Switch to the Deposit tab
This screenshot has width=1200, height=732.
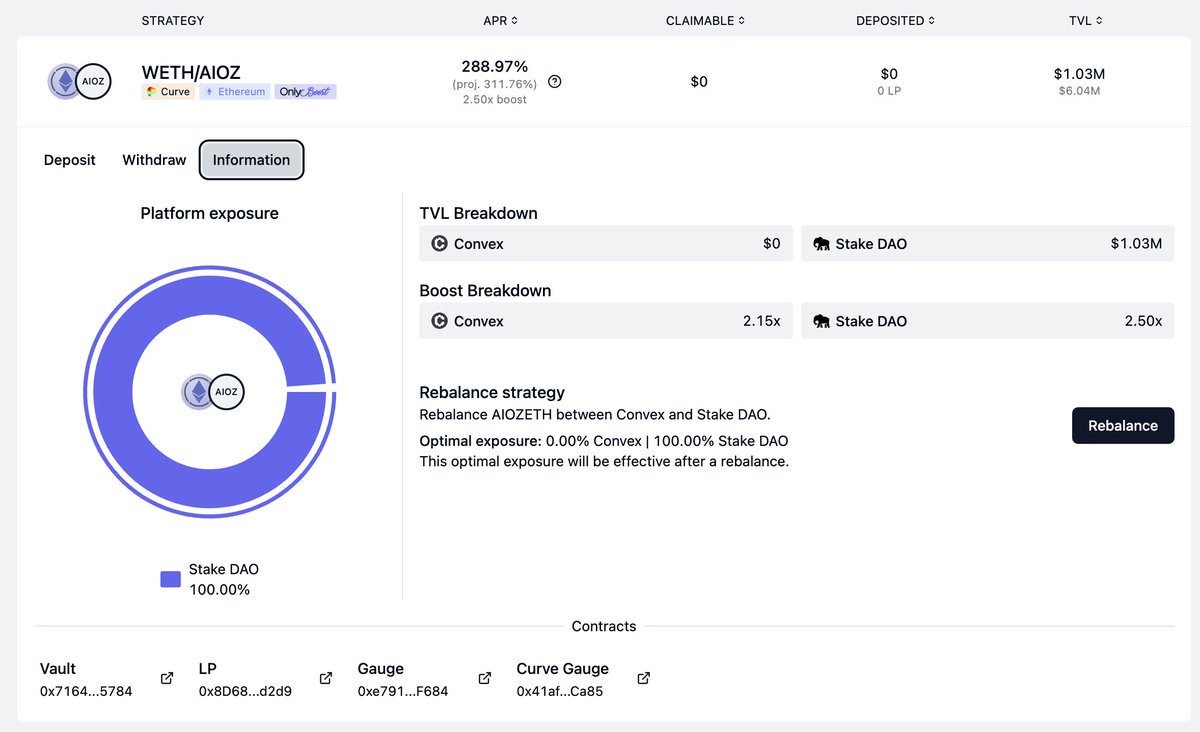(x=70, y=160)
